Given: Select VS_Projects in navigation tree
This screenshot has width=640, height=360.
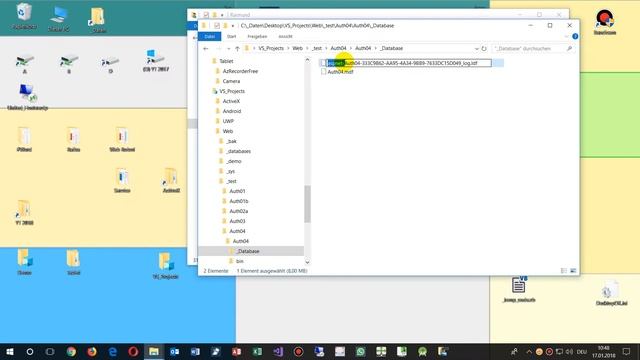Looking at the screenshot, I should pyautogui.click(x=232, y=91).
